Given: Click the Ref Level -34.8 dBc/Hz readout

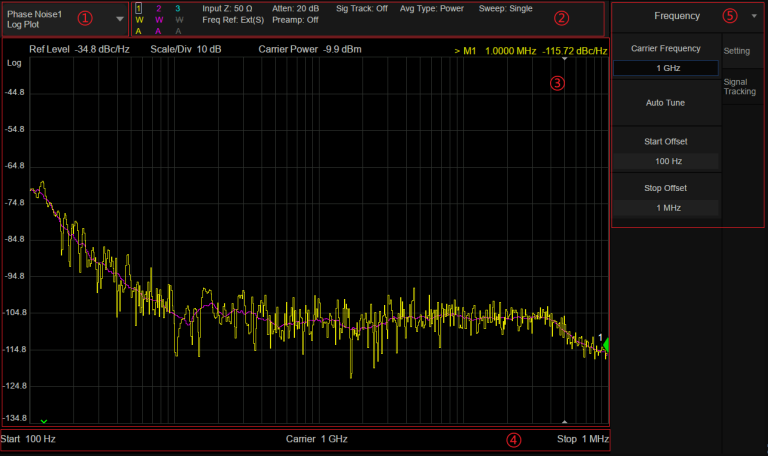Looking at the screenshot, I should (79, 48).
